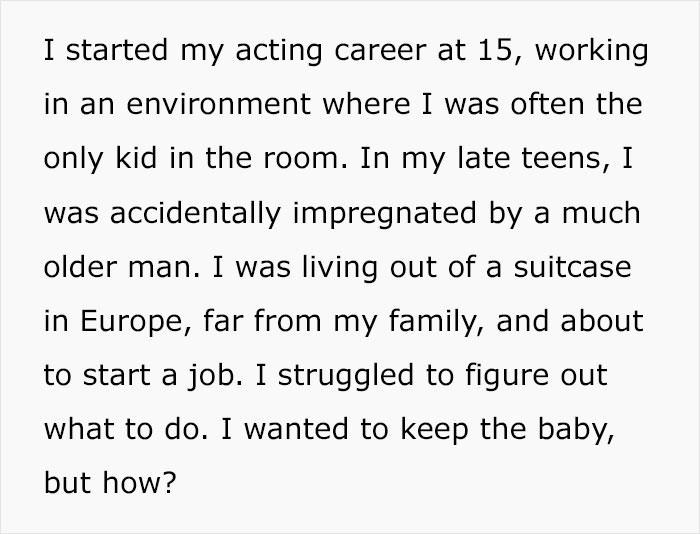Click the word "room"

[x=299, y=161]
